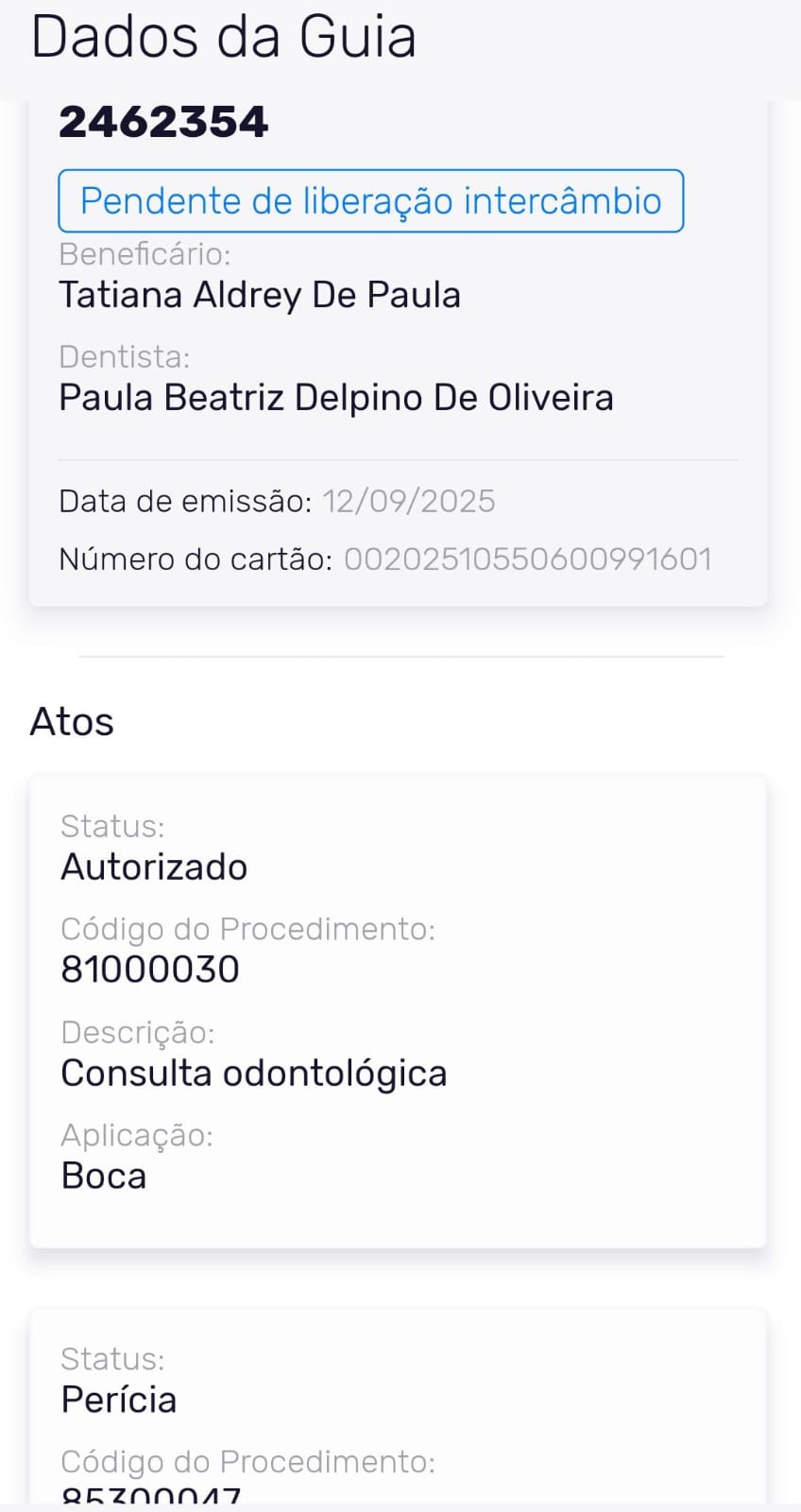Click procedure code 81000030
The width and height of the screenshot is (801, 1512).
[x=150, y=970]
